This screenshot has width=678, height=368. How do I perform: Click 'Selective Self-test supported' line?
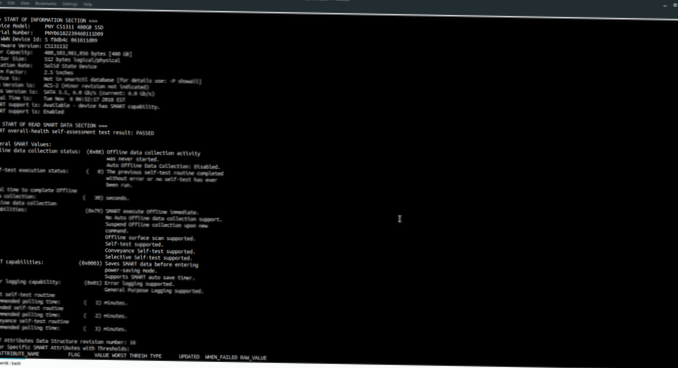[x=148, y=257]
